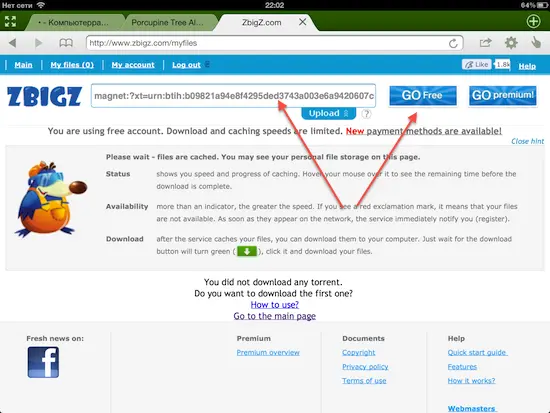Screen dimensions: 550x413
Task: Open browser settings gear
Action: coord(511,43)
